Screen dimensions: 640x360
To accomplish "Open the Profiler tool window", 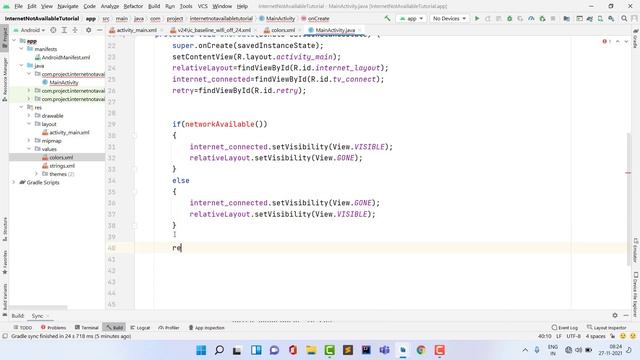I will coord(169,327).
